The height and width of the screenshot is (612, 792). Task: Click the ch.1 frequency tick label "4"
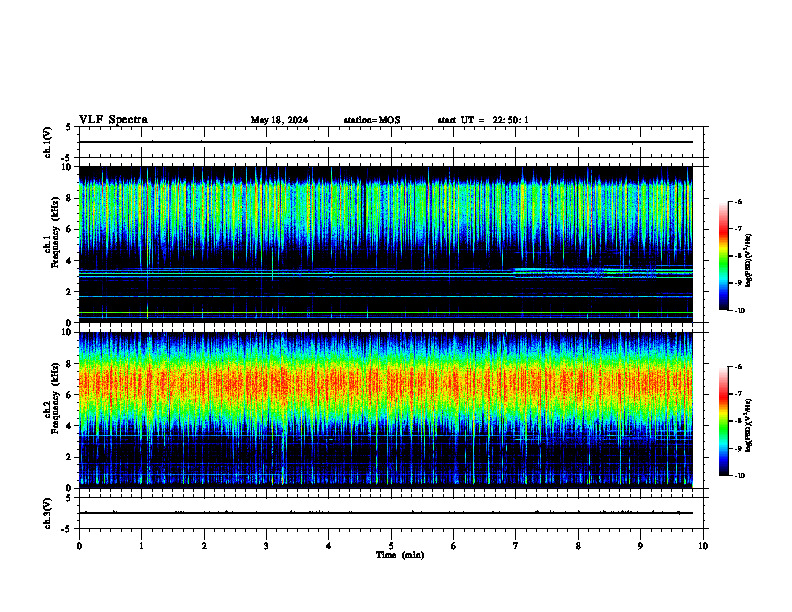pos(70,261)
